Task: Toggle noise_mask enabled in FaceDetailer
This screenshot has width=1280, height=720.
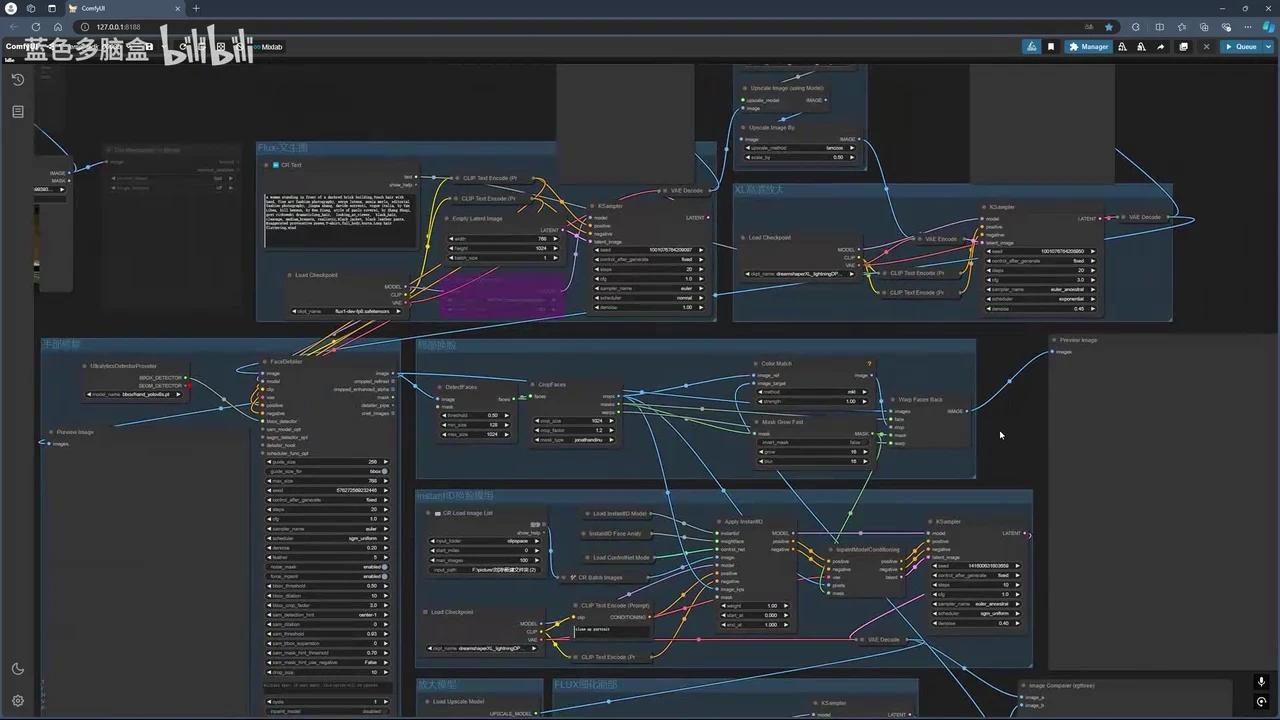Action: coord(327,567)
